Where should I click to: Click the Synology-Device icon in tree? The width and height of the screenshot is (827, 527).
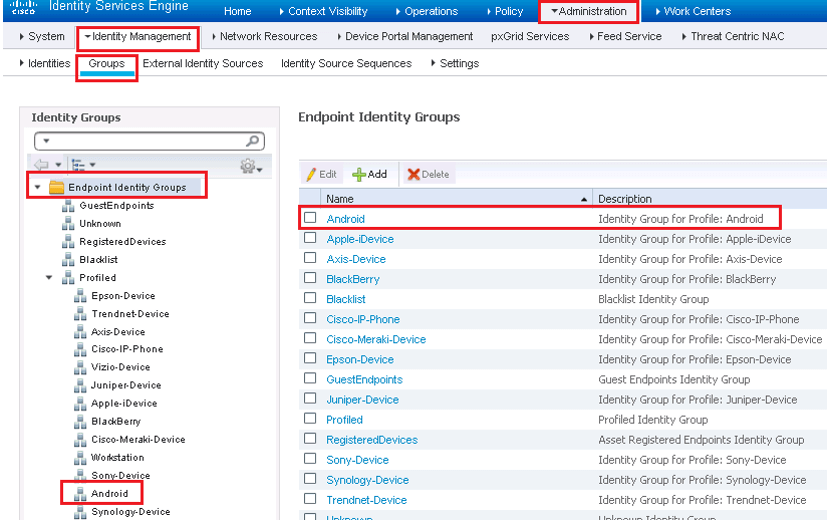point(80,512)
